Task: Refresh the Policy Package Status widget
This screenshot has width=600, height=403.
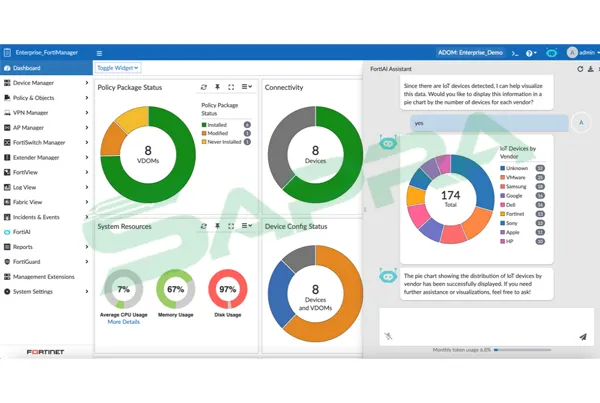Action: (204, 87)
